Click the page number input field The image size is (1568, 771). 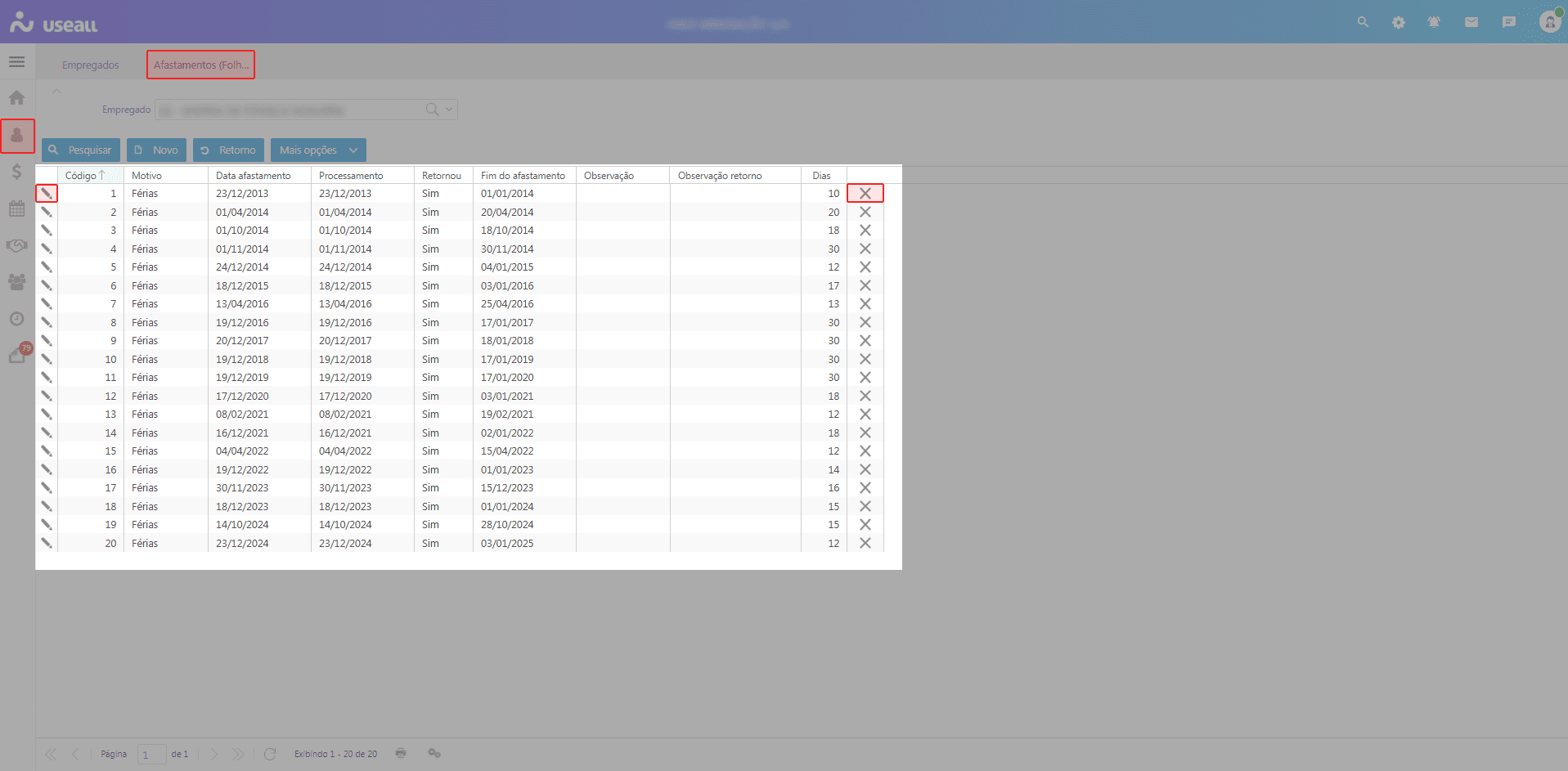click(152, 754)
